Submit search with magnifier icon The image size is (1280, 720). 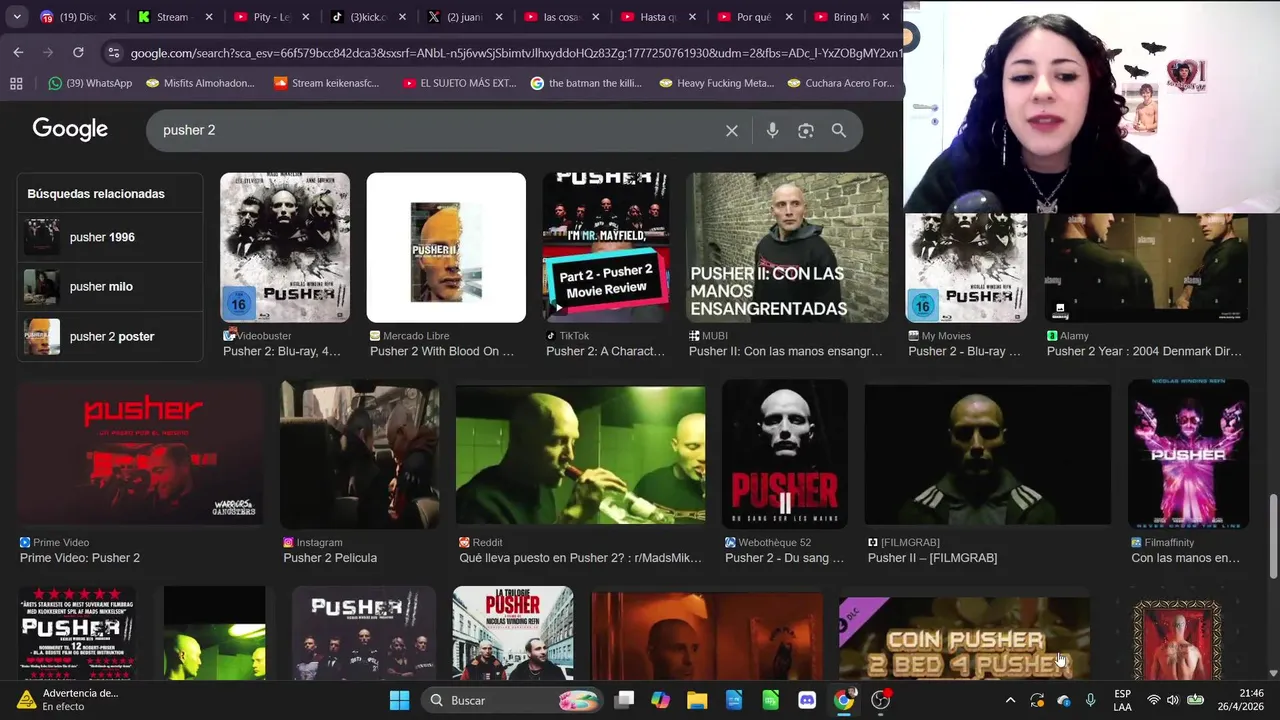coord(839,131)
